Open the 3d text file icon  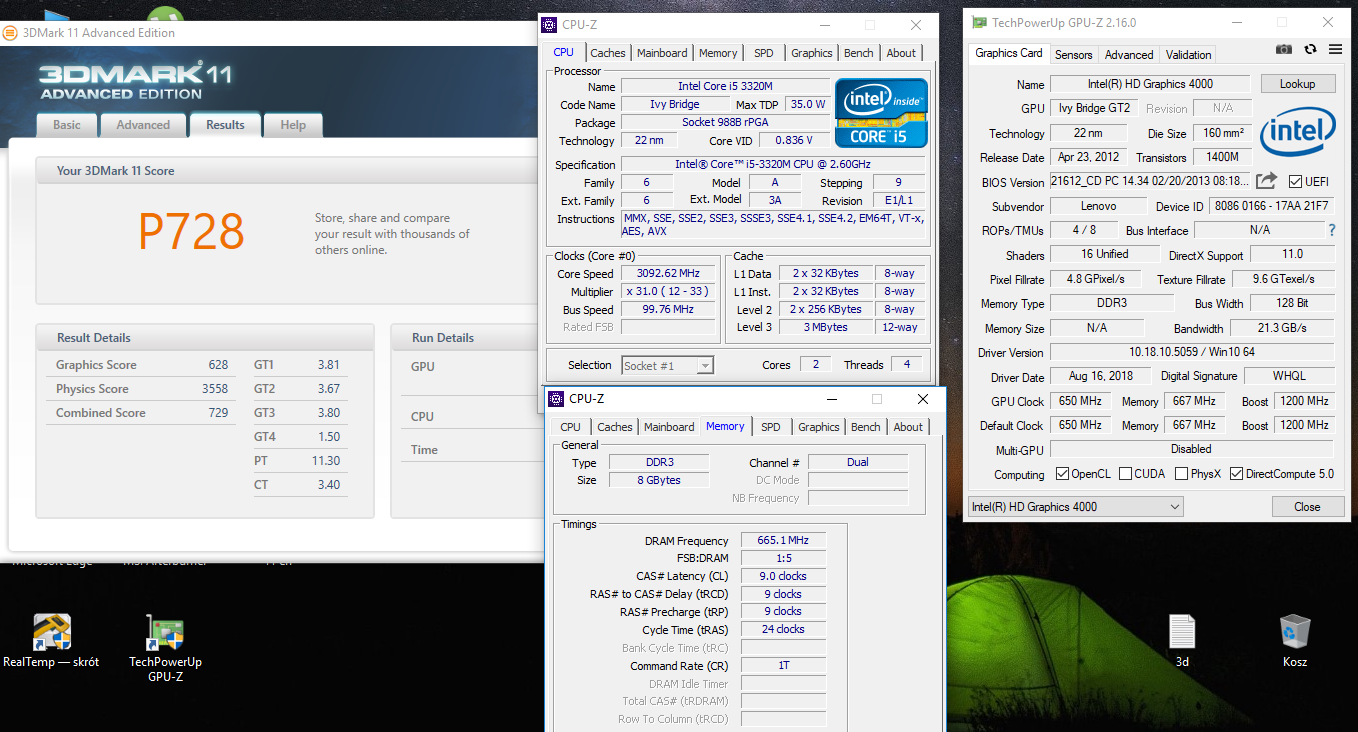[x=1182, y=631]
